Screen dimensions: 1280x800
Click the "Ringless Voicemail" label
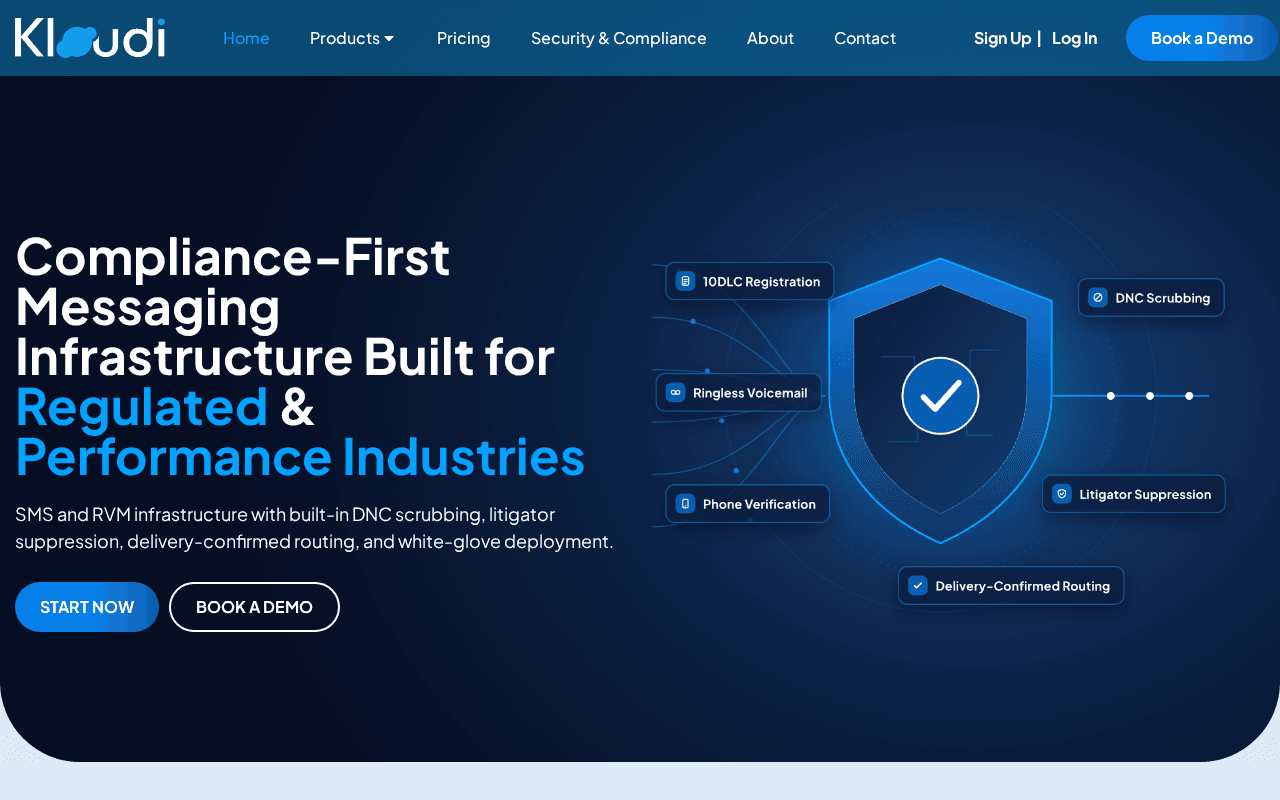[750, 393]
